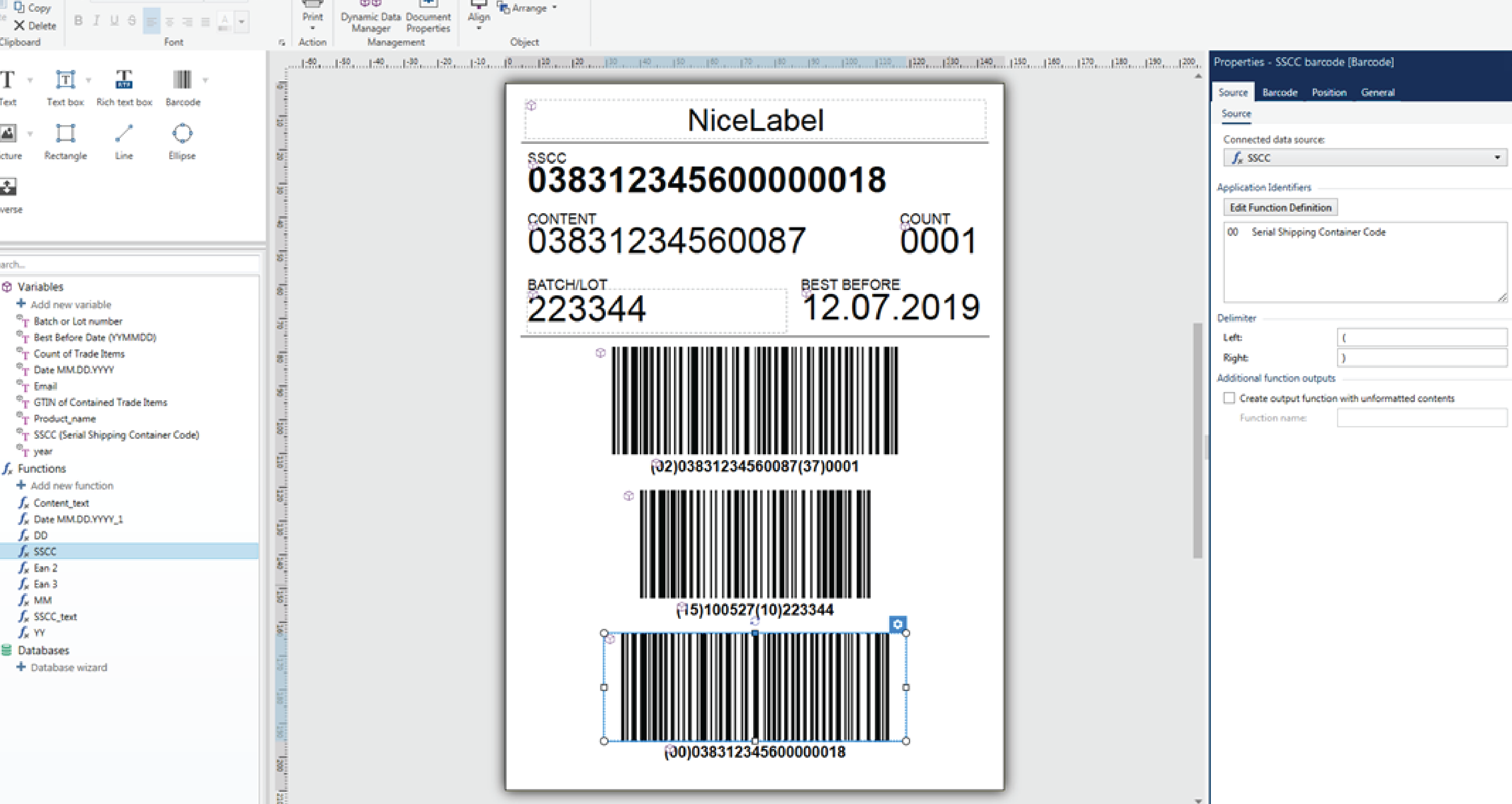Open Dynamic Data Manager
1512x804 pixels.
371,17
